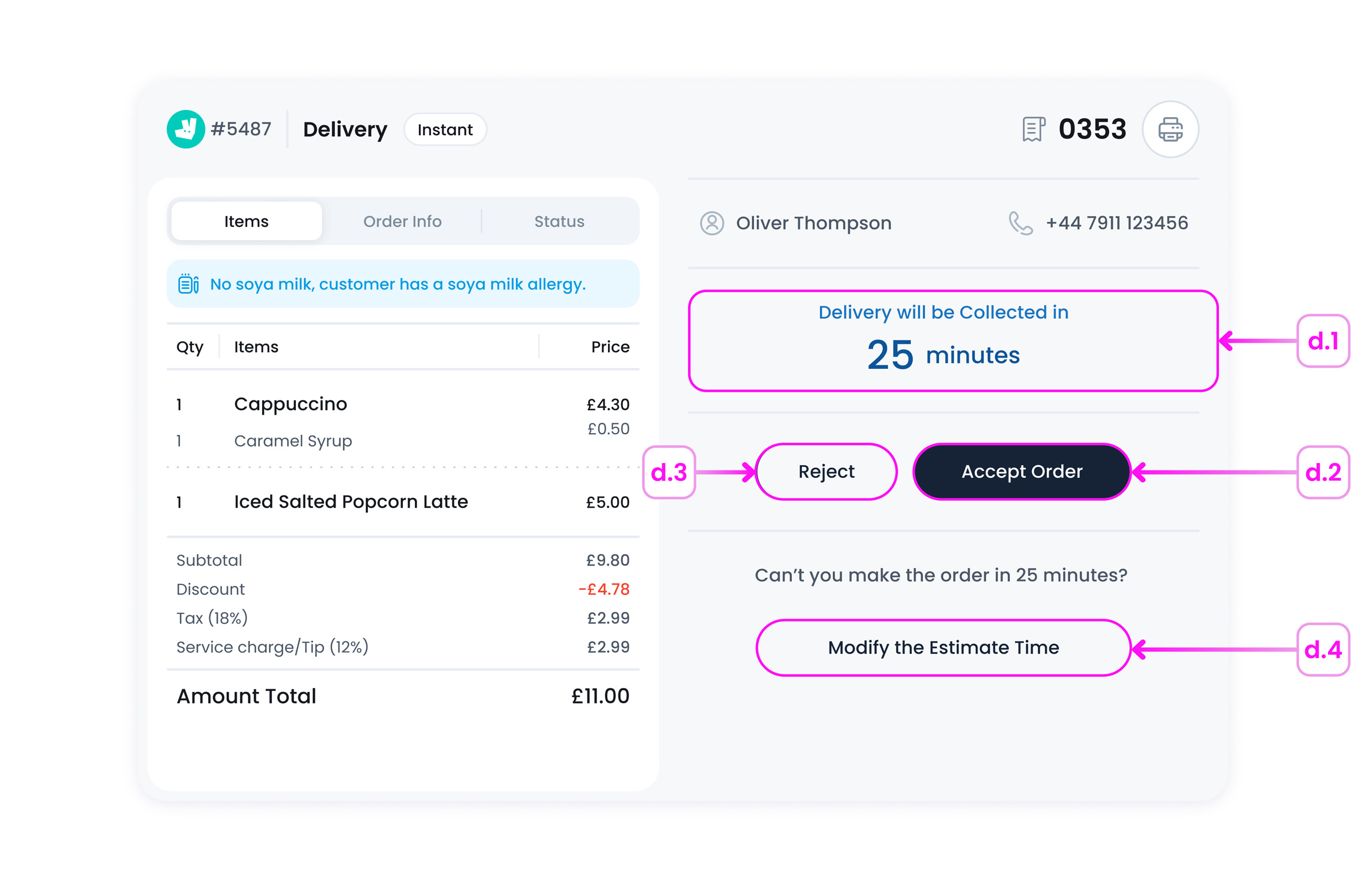
Task: Click the customer profile avatar icon
Action: pos(711,223)
